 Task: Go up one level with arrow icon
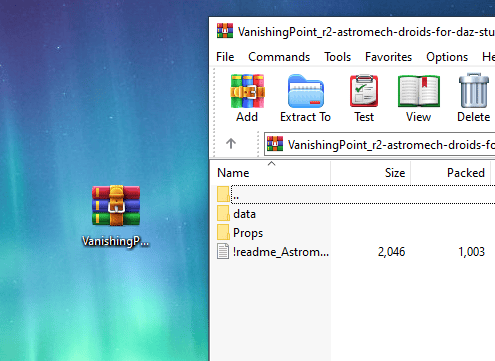pyautogui.click(x=231, y=144)
